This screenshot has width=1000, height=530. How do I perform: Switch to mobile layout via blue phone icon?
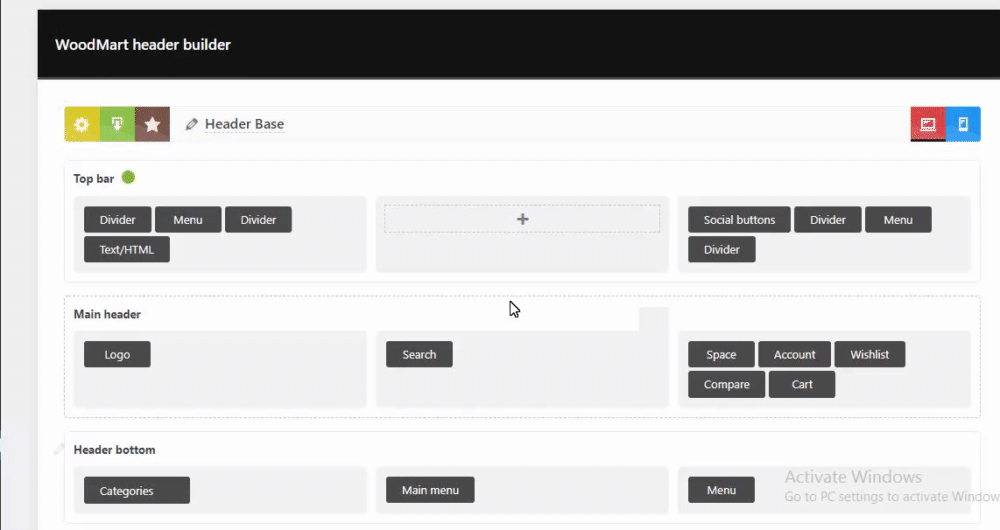(x=963, y=124)
